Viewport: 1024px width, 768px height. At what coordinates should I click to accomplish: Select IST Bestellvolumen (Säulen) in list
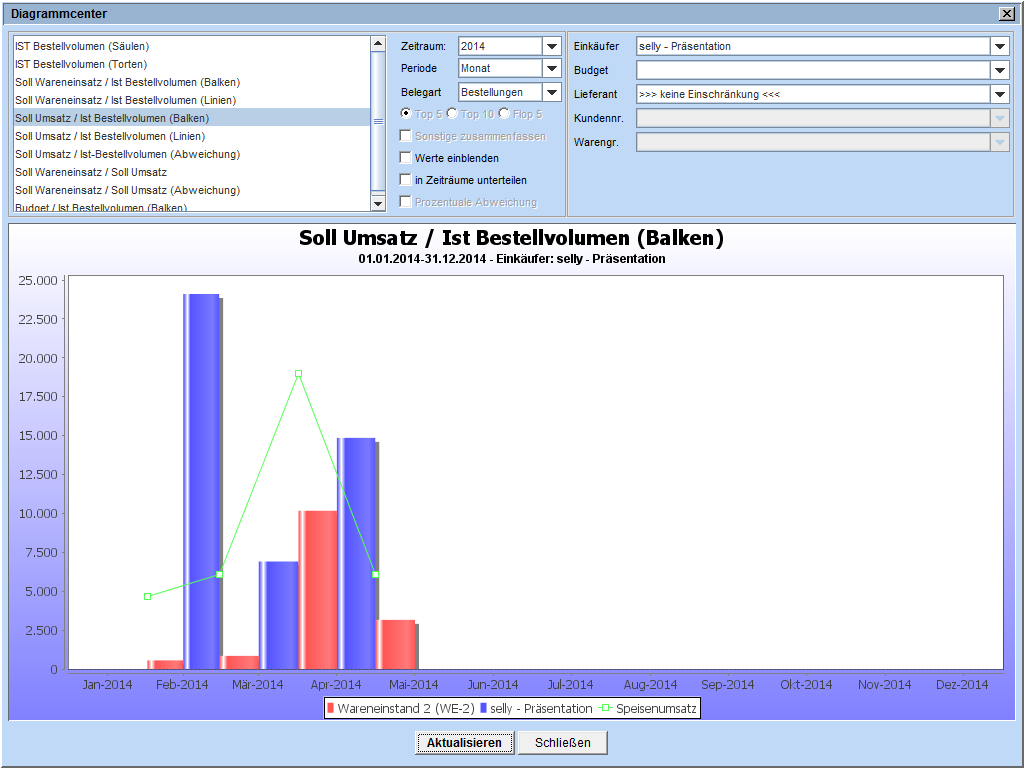point(82,46)
